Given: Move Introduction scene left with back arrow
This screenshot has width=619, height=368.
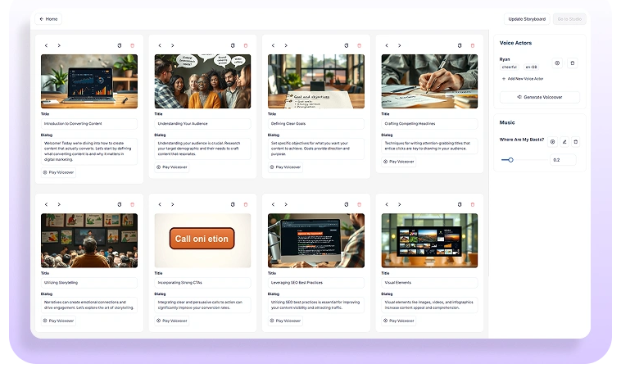Looking at the screenshot, I should (x=46, y=45).
